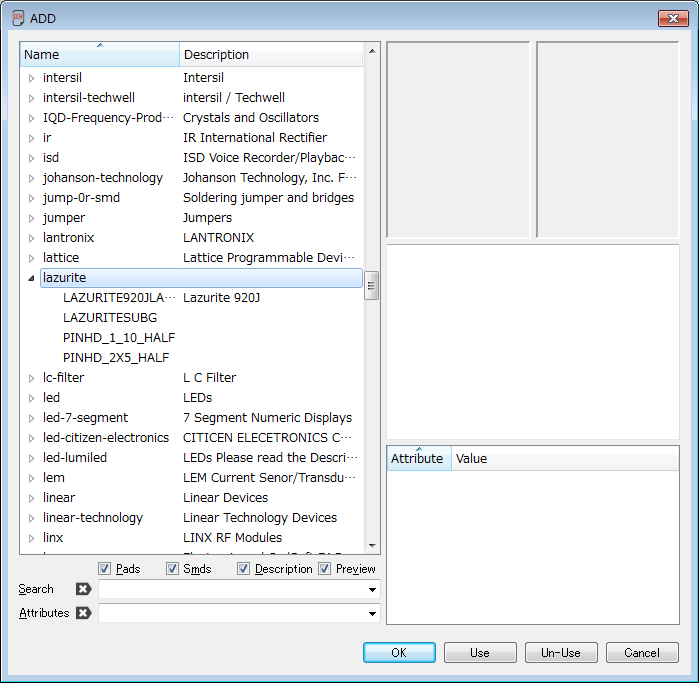Clear the Attributes field with X icon

[x=84, y=613]
